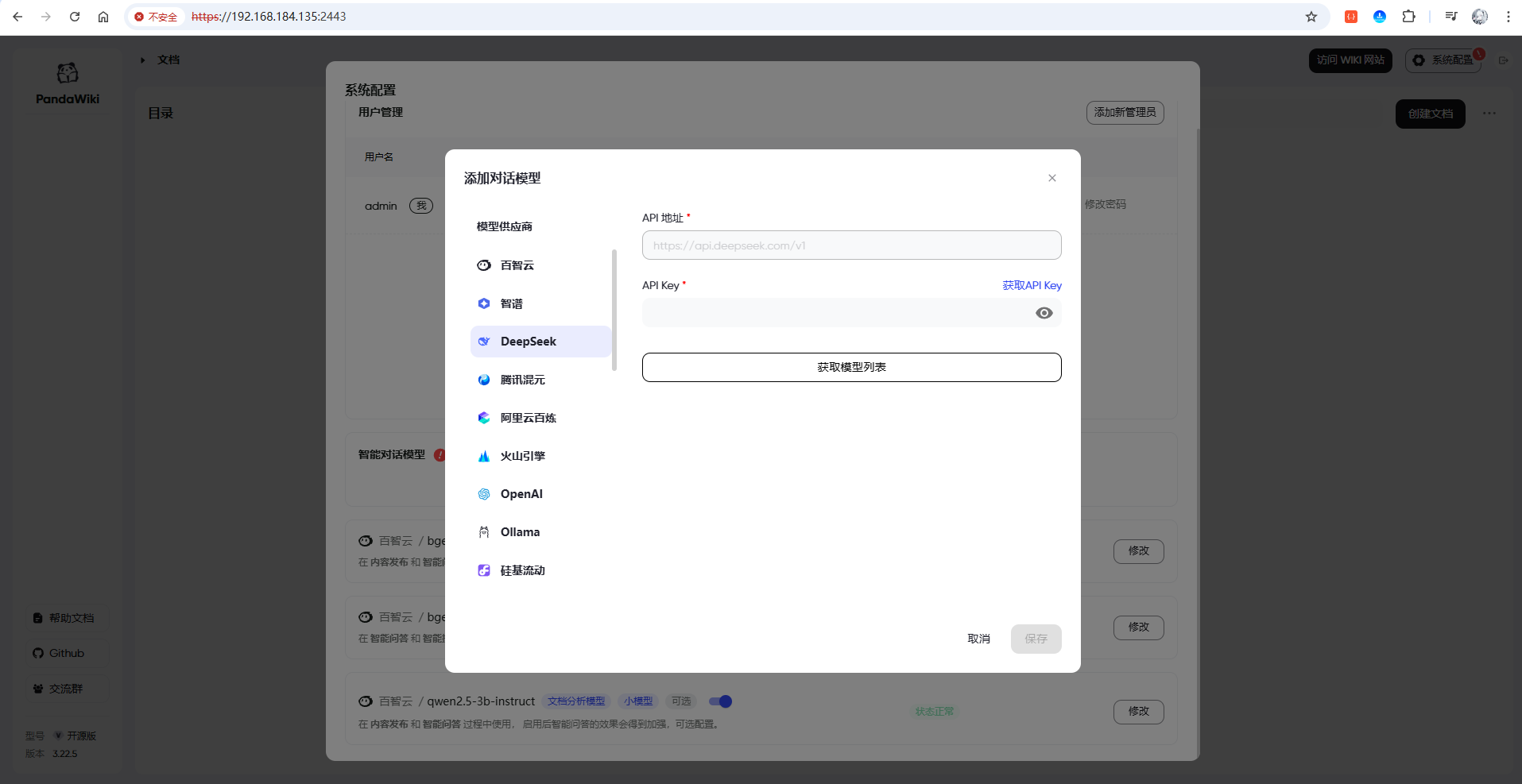
Task: Click the API Key input field
Action: pyautogui.click(x=851, y=313)
